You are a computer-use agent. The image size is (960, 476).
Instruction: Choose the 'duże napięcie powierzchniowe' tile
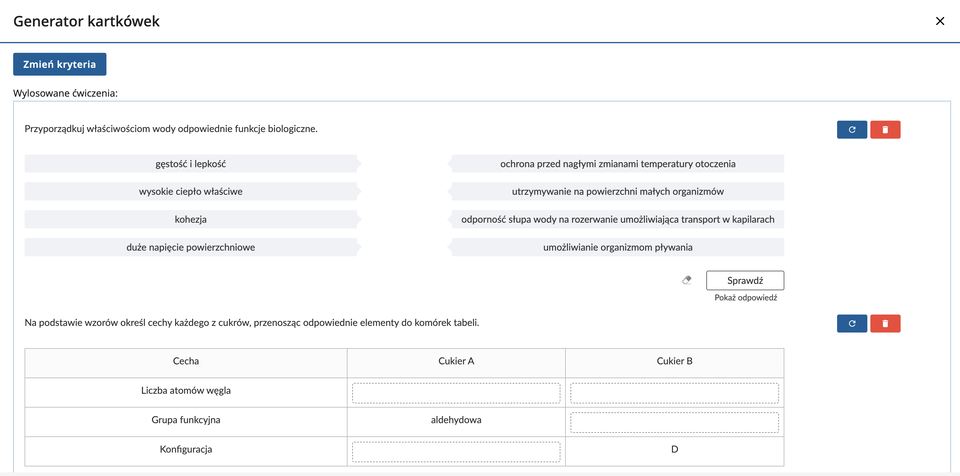(190, 247)
